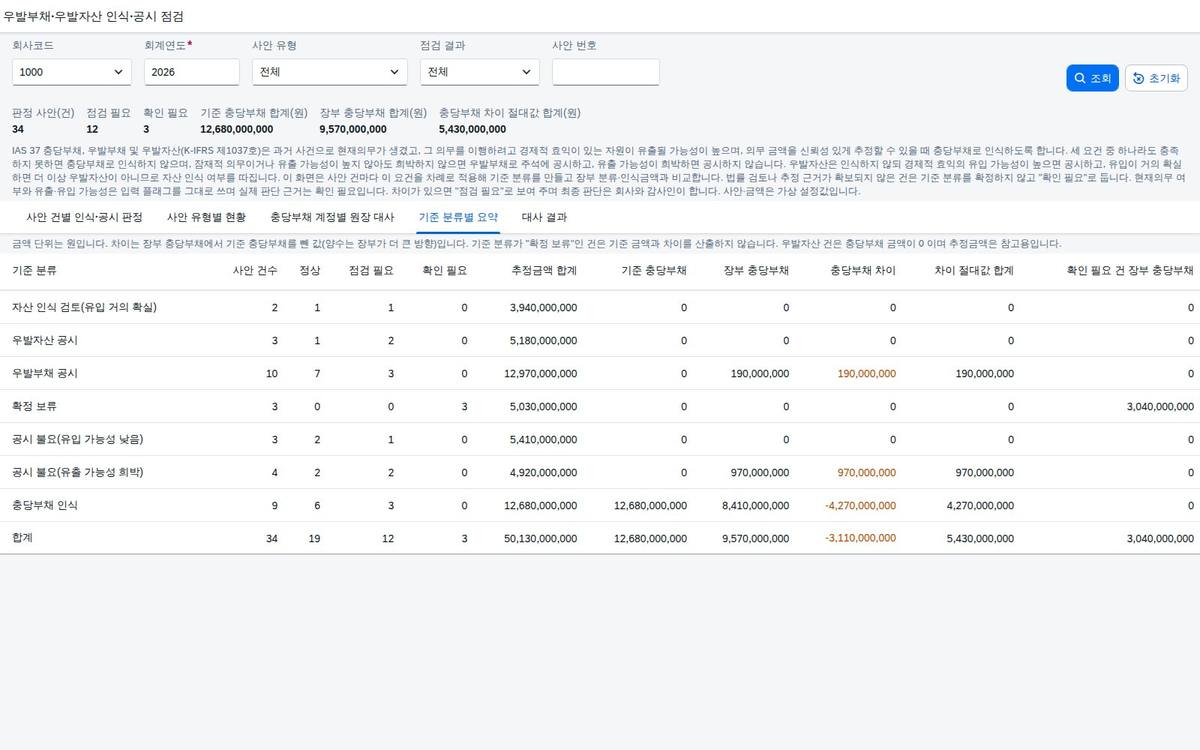Click the 차이 절댓값 합계 column header
Screen dimensions: 1200x750
point(974,270)
